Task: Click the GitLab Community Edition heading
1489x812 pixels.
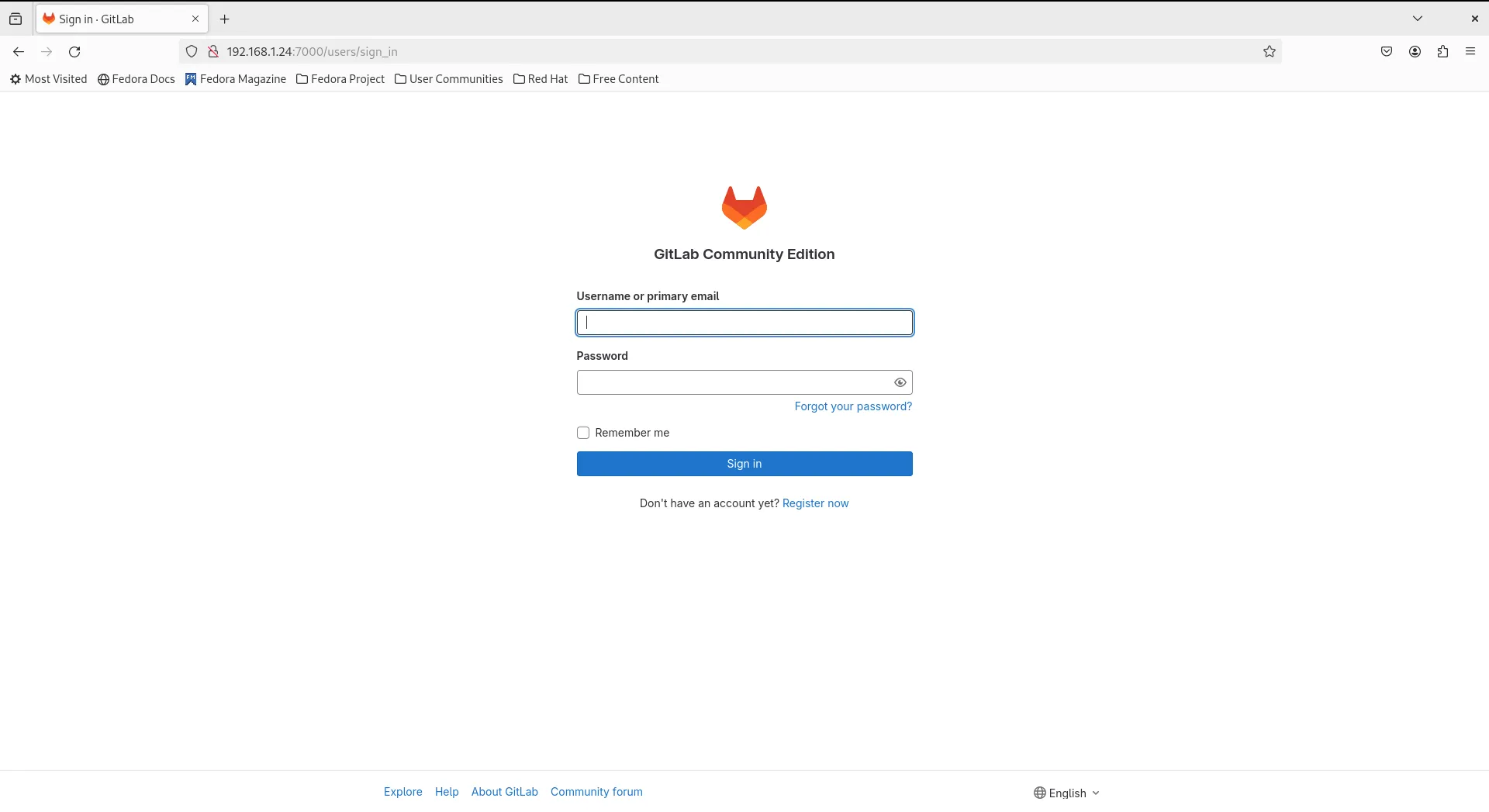Action: point(744,254)
